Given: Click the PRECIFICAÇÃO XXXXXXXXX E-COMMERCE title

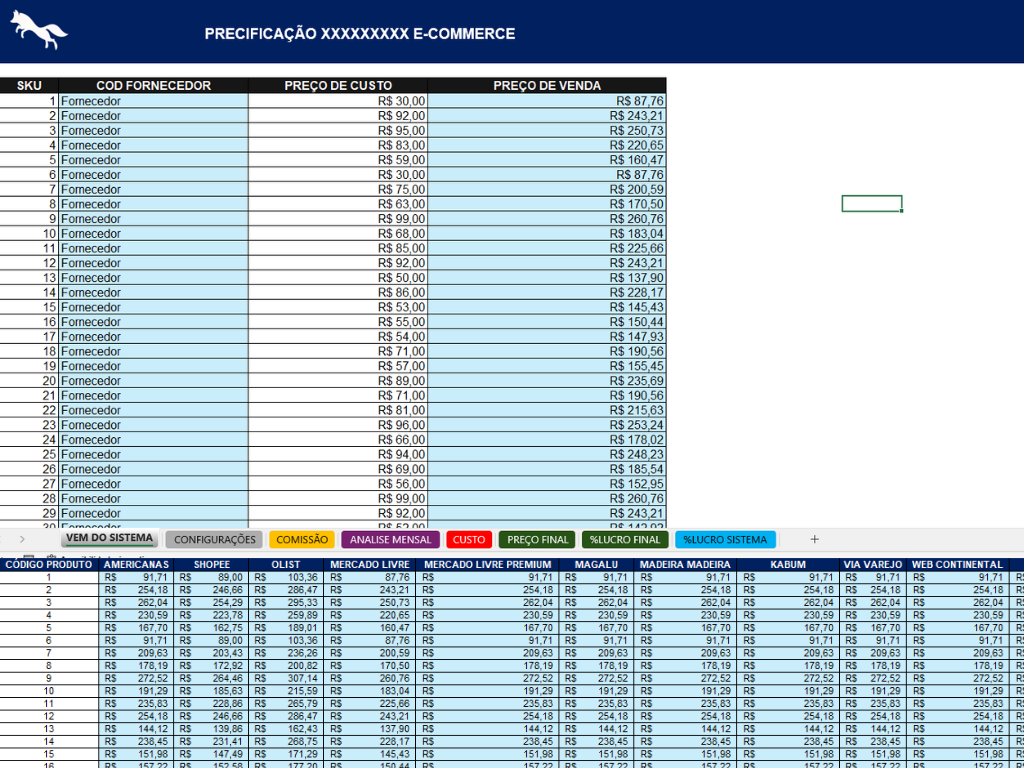Looking at the screenshot, I should click(360, 34).
